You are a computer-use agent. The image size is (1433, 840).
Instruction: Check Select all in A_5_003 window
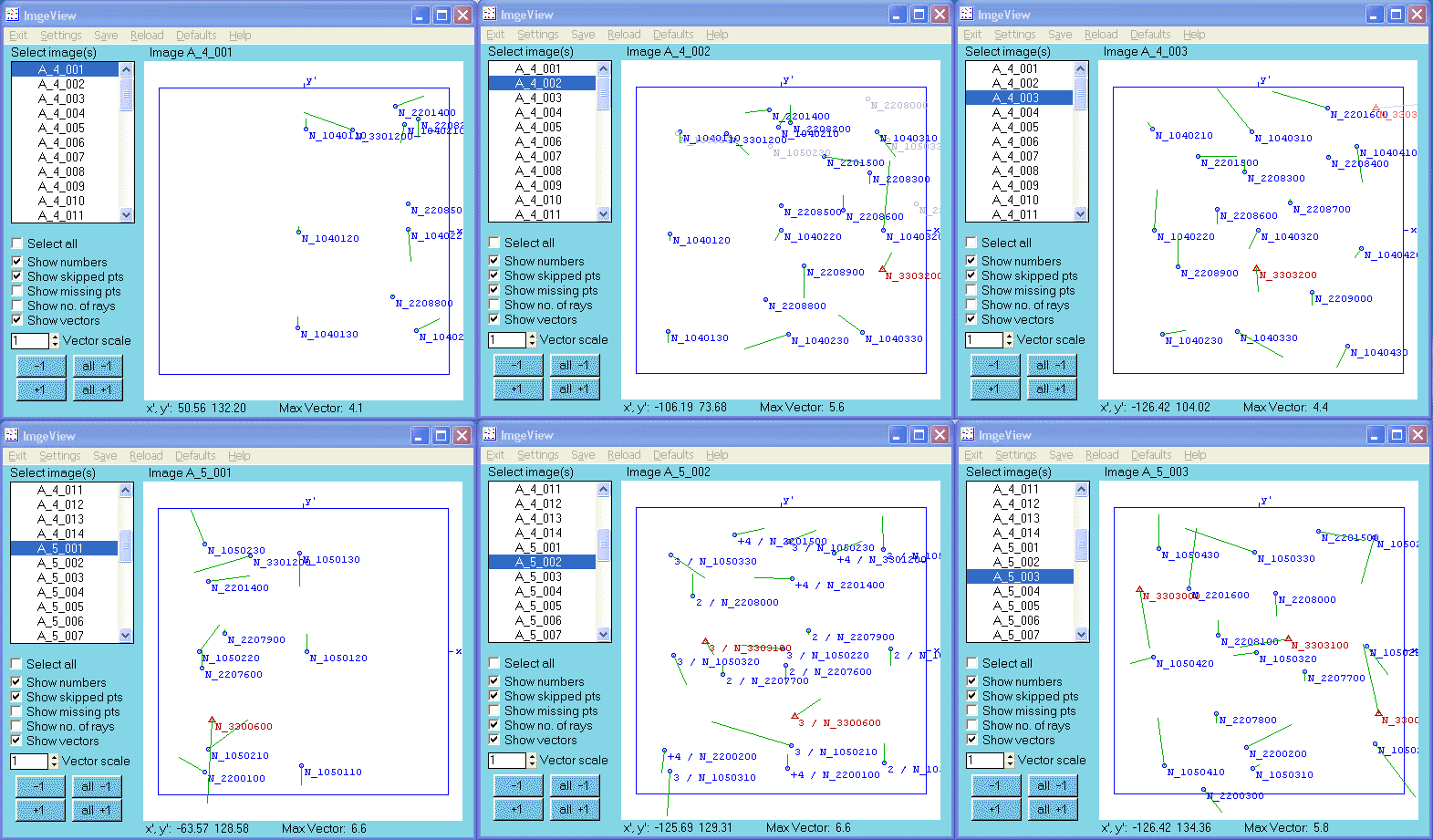tap(972, 663)
